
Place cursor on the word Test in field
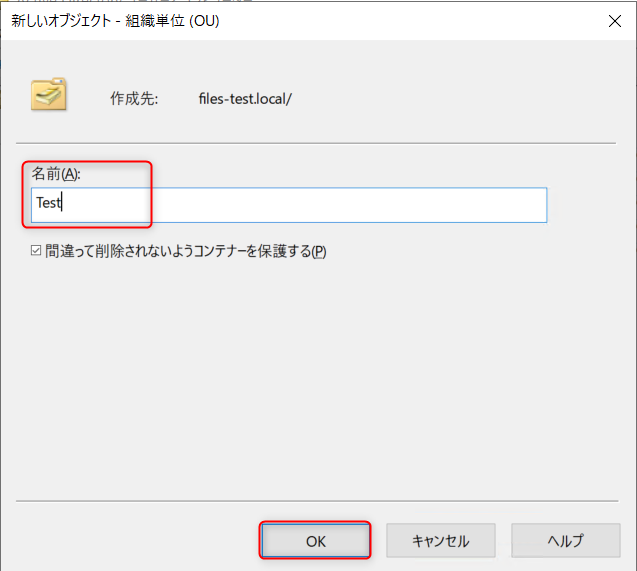pyautogui.click(x=49, y=204)
